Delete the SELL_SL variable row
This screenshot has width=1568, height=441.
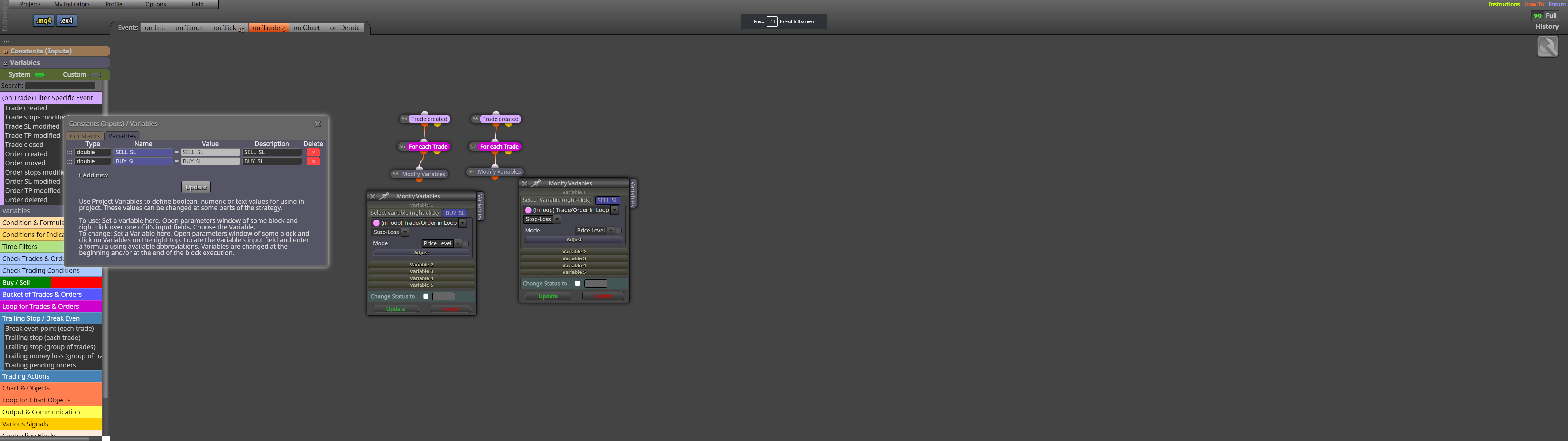(313, 152)
